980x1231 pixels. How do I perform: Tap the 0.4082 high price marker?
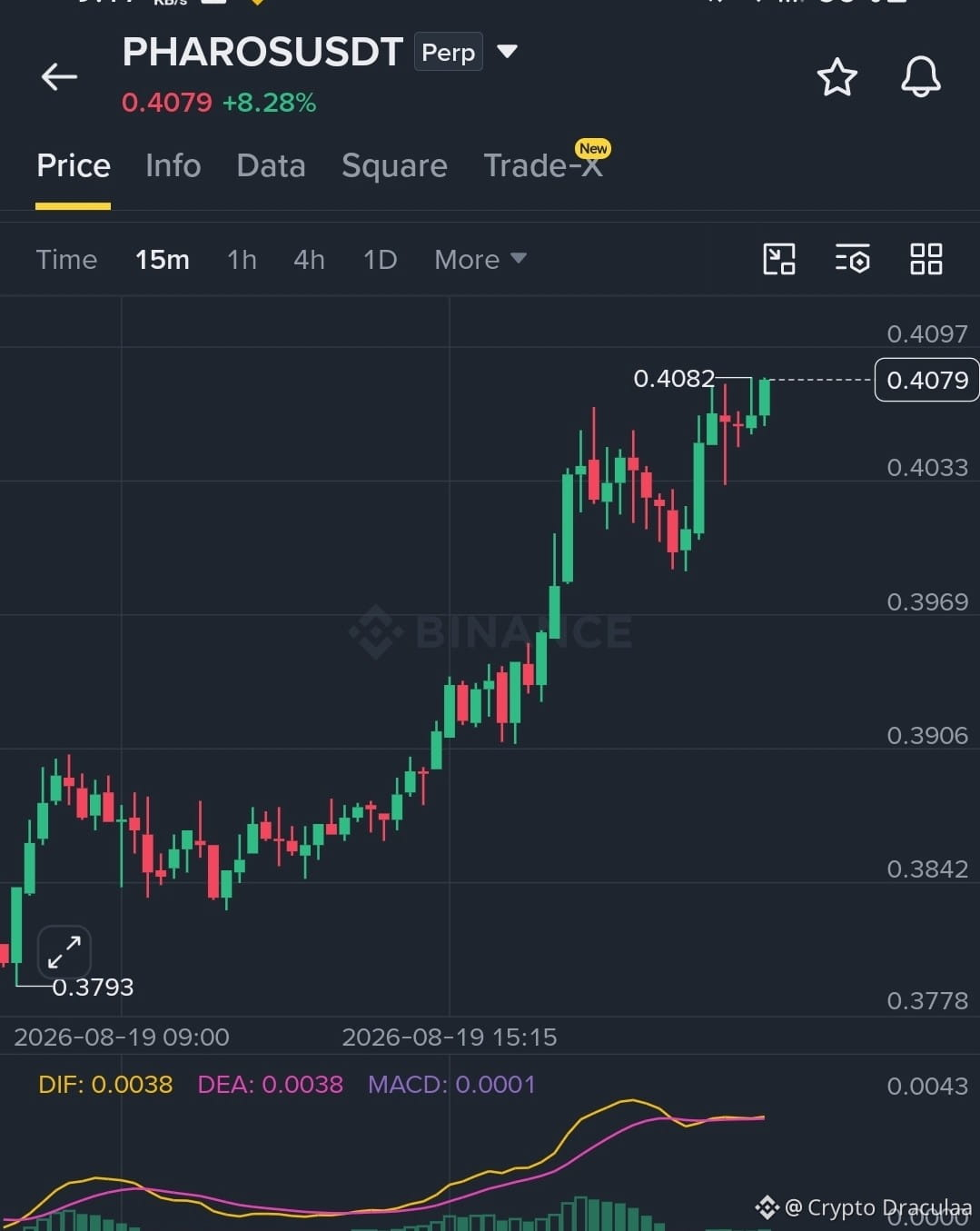(674, 378)
